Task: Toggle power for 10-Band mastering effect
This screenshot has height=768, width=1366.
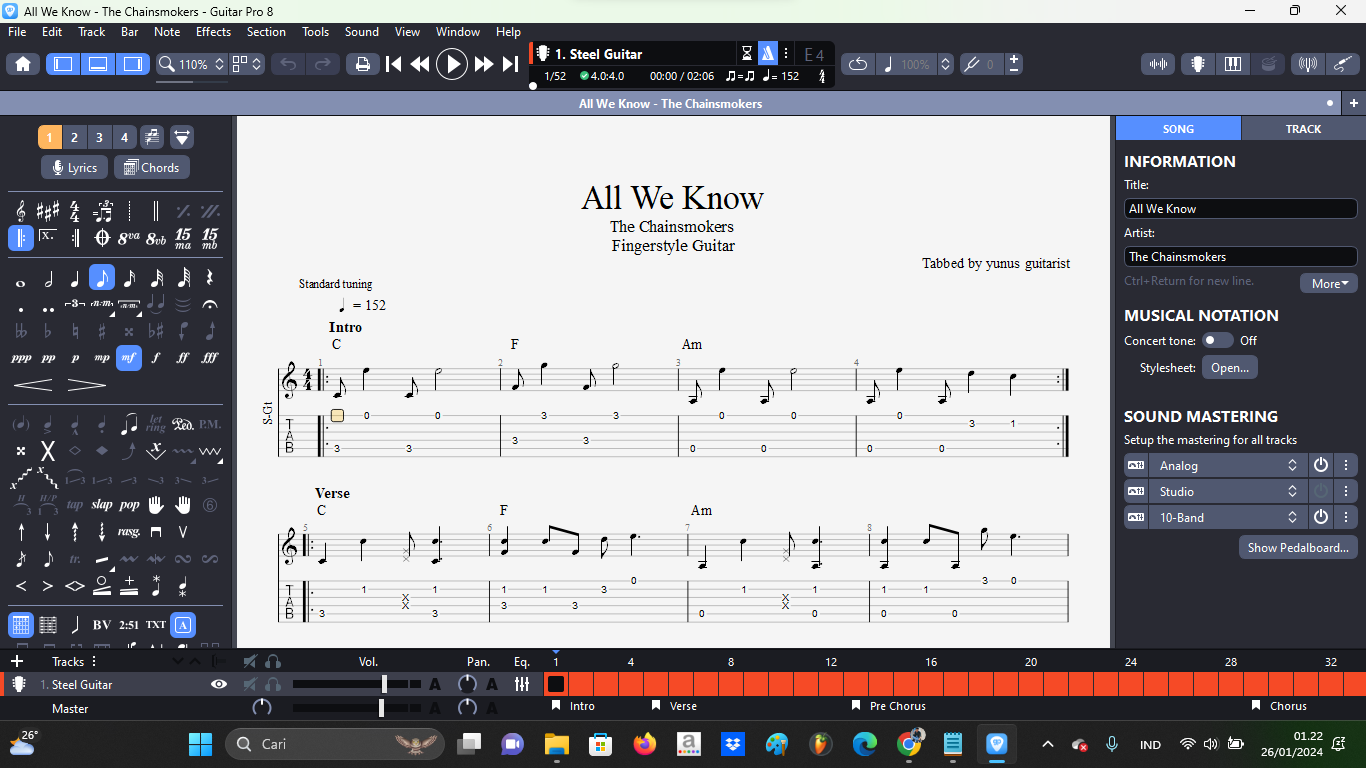Action: click(1321, 517)
